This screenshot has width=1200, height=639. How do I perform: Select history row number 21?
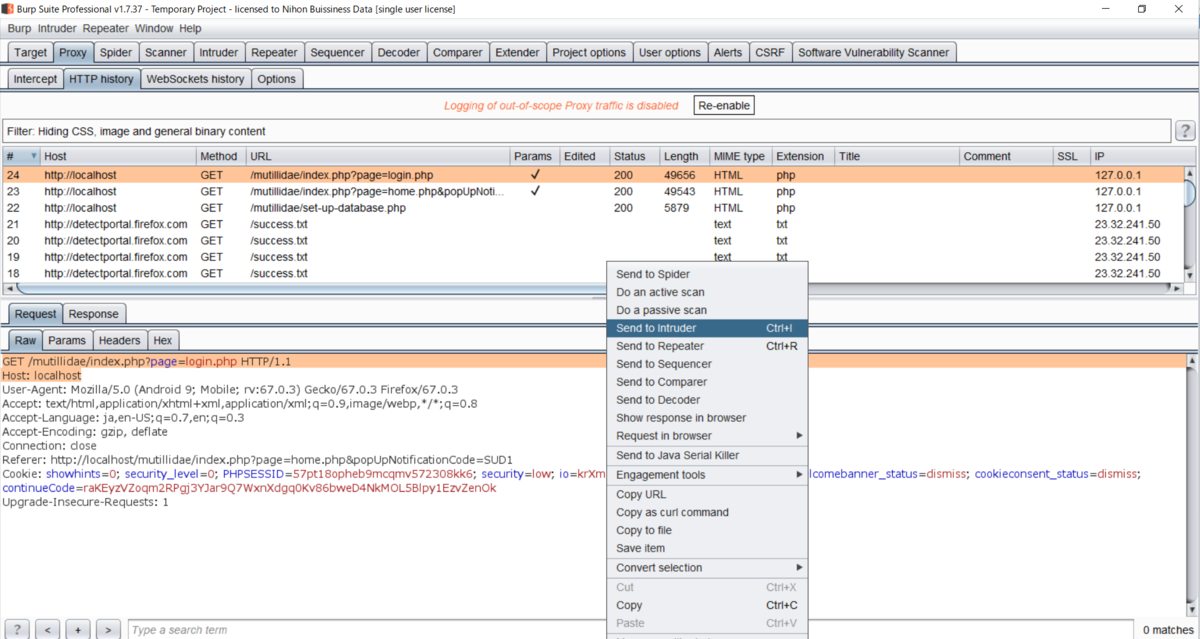pos(592,224)
